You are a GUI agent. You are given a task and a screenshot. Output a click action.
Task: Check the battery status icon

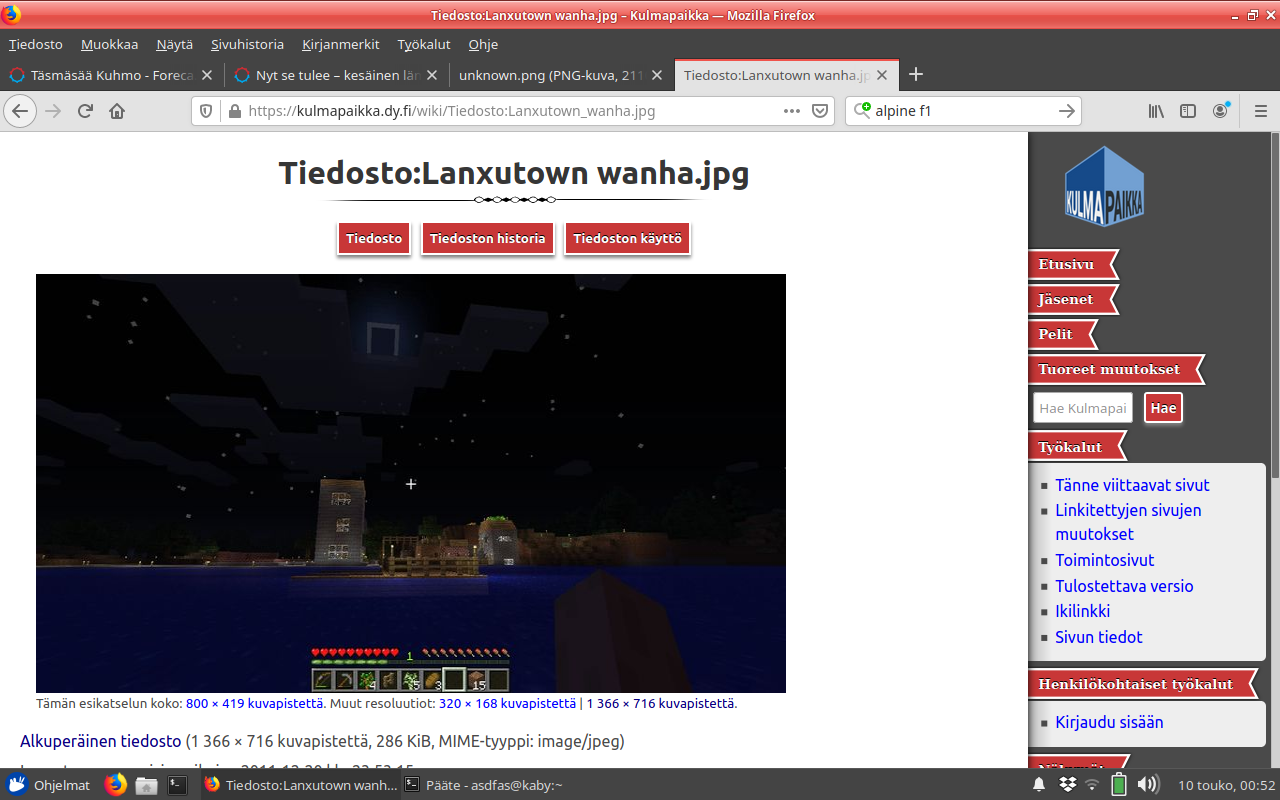(1119, 785)
